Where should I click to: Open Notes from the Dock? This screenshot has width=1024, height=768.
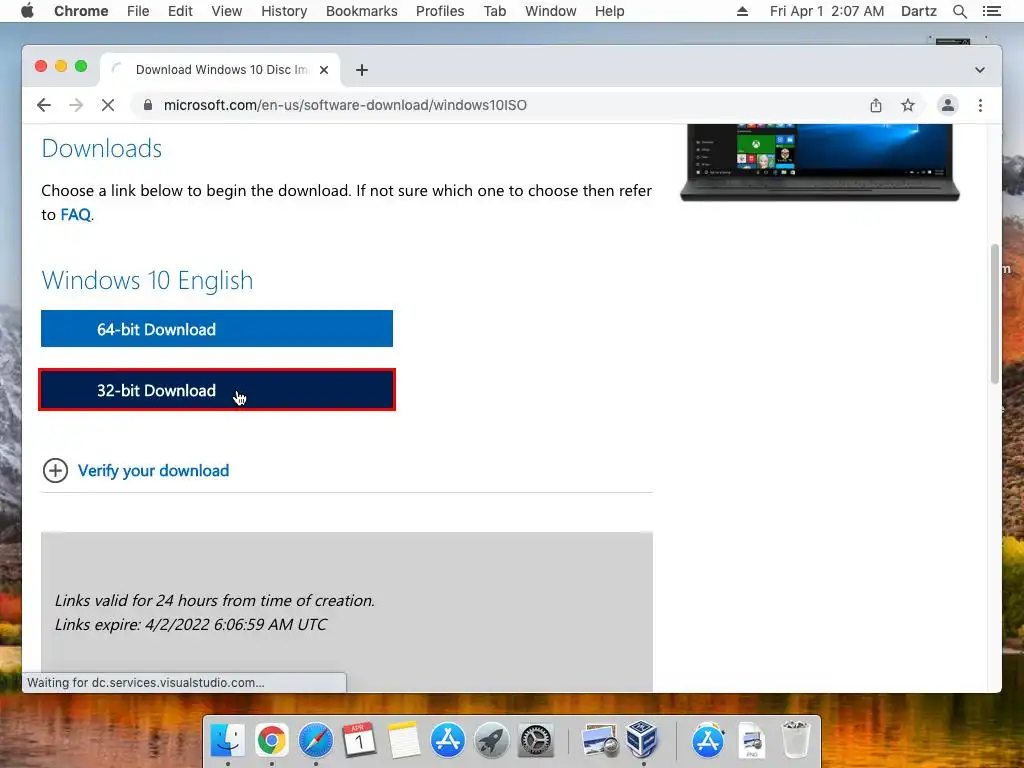point(404,741)
